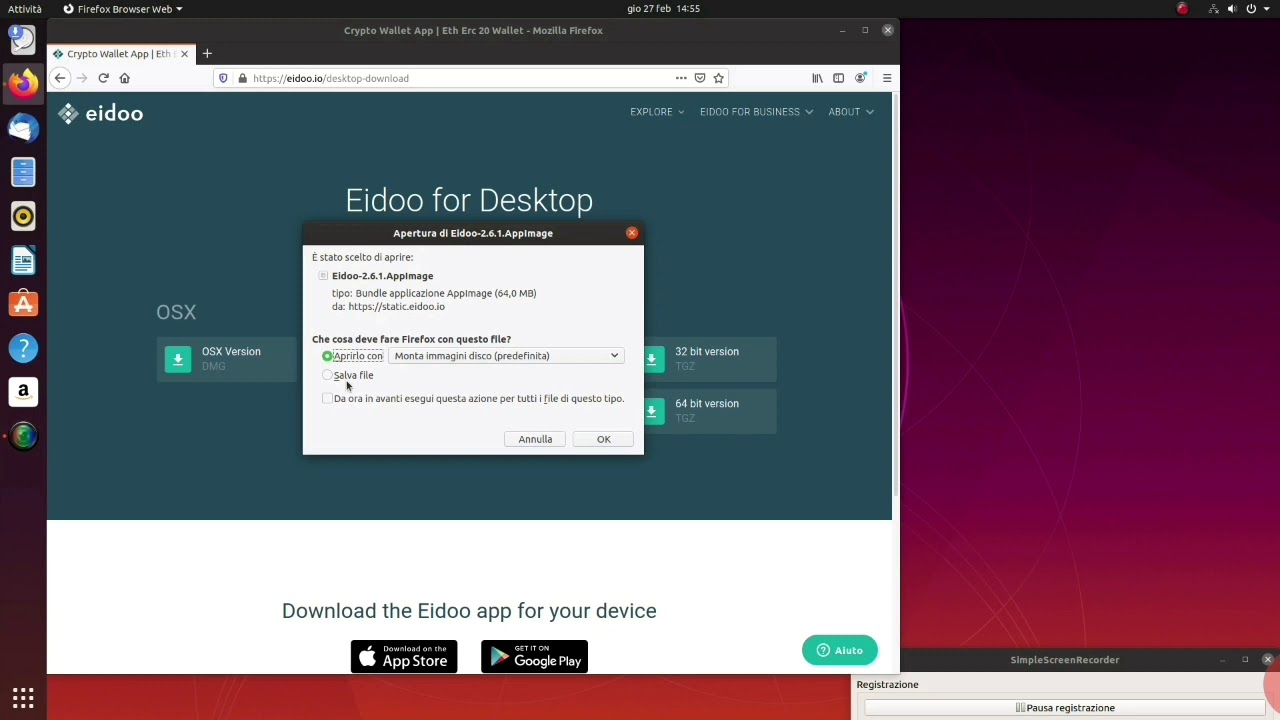Select the 'Salva file' radio option

pos(327,375)
